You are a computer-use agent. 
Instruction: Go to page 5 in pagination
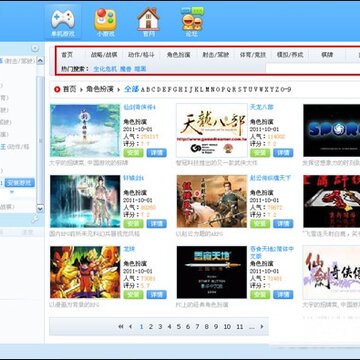tap(179, 327)
